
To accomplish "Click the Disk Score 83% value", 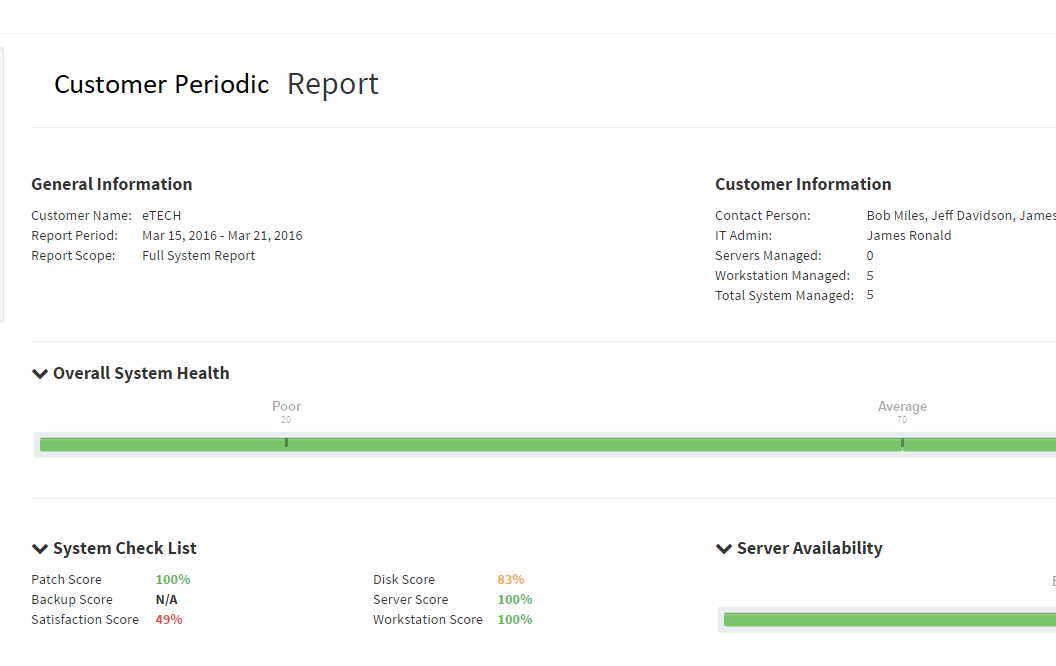I will coord(510,579).
